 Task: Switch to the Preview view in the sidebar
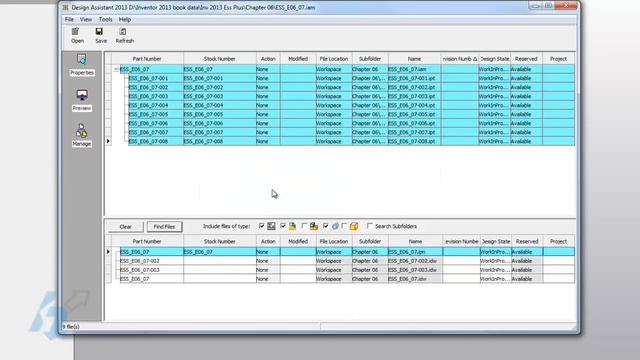coord(82,100)
